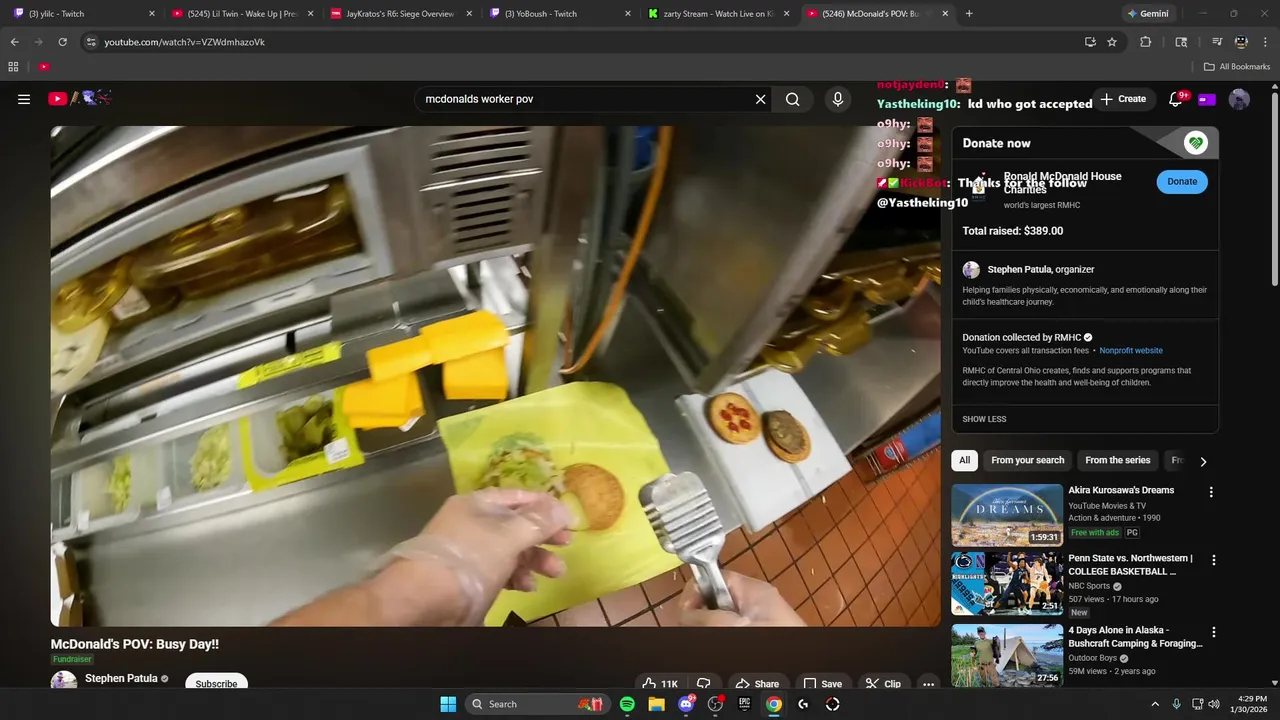Open the clock and date in taskbar
The height and width of the screenshot is (720, 1280).
point(1251,704)
